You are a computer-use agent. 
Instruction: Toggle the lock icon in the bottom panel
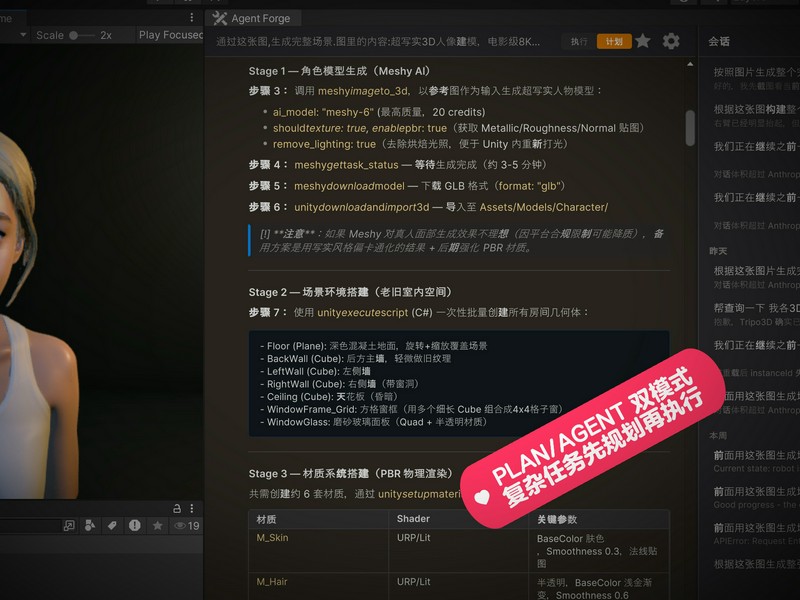pos(177,508)
